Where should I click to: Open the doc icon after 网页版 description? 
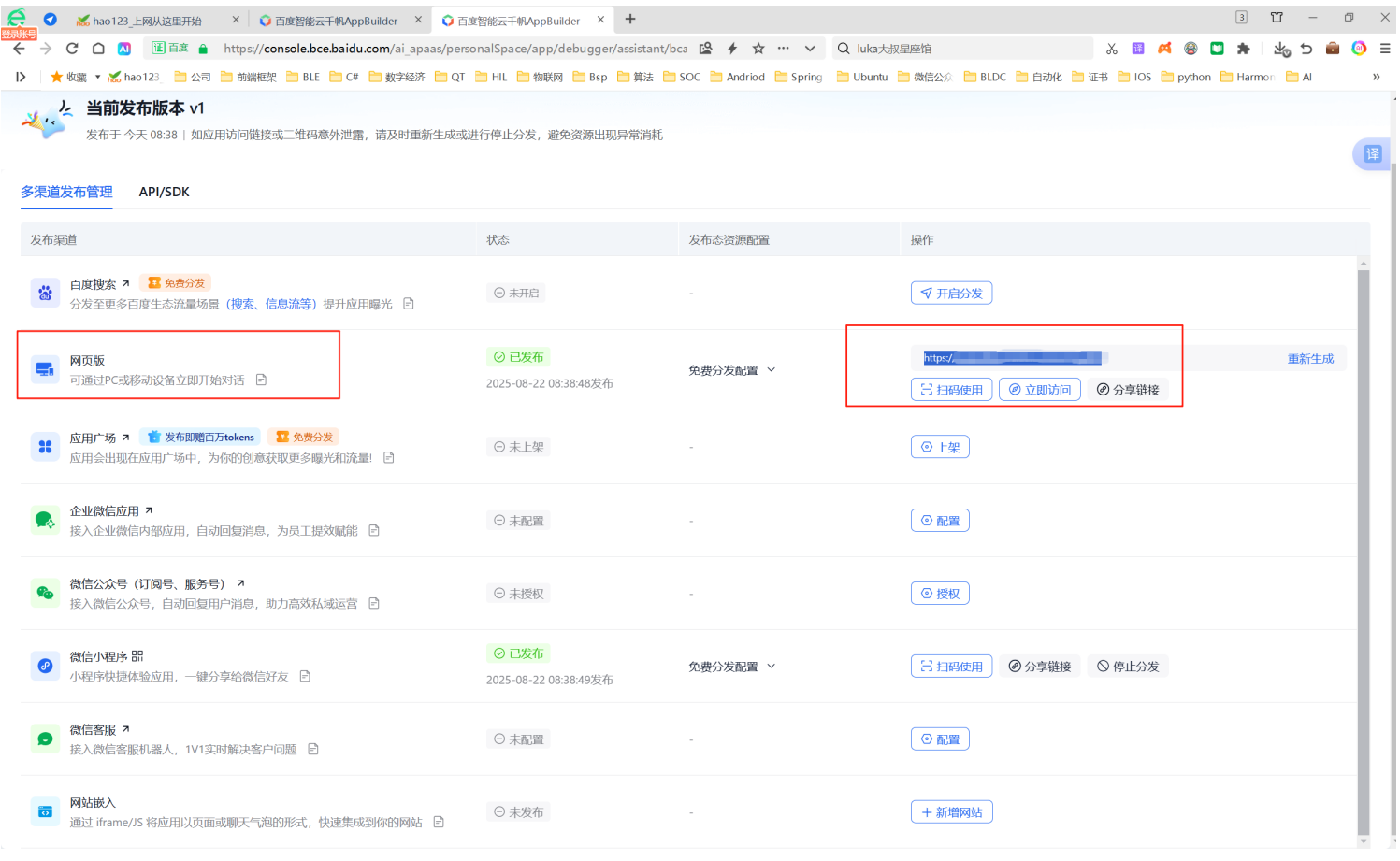tap(262, 380)
